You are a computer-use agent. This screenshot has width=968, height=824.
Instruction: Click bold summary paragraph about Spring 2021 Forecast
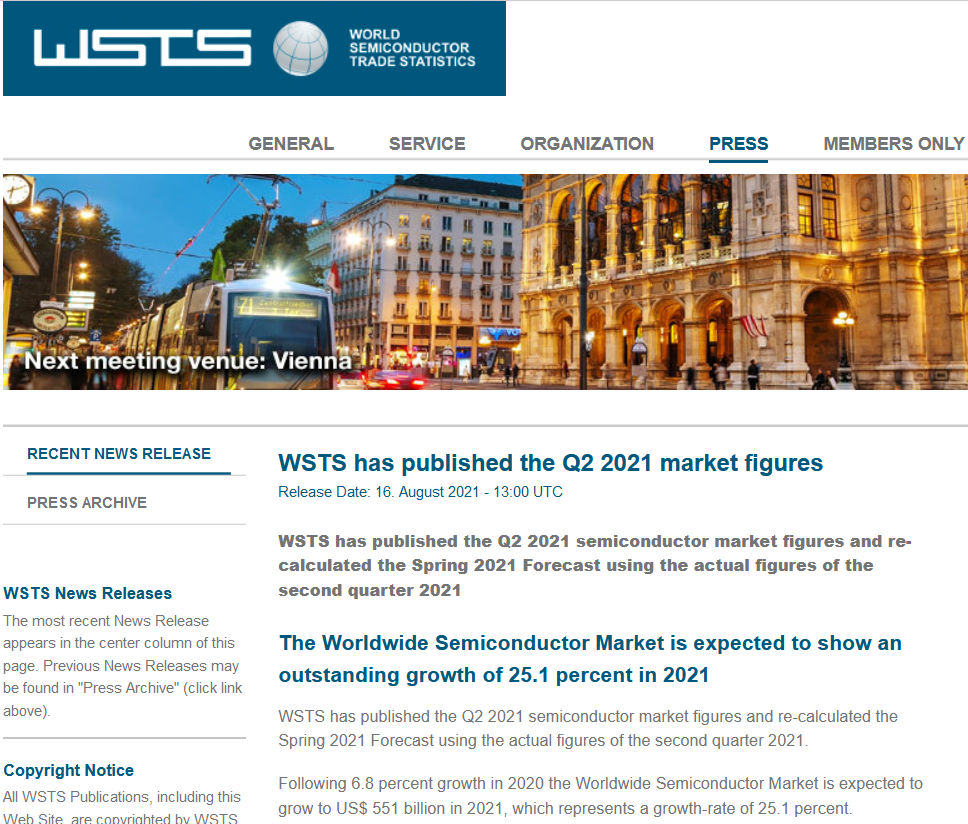[595, 565]
